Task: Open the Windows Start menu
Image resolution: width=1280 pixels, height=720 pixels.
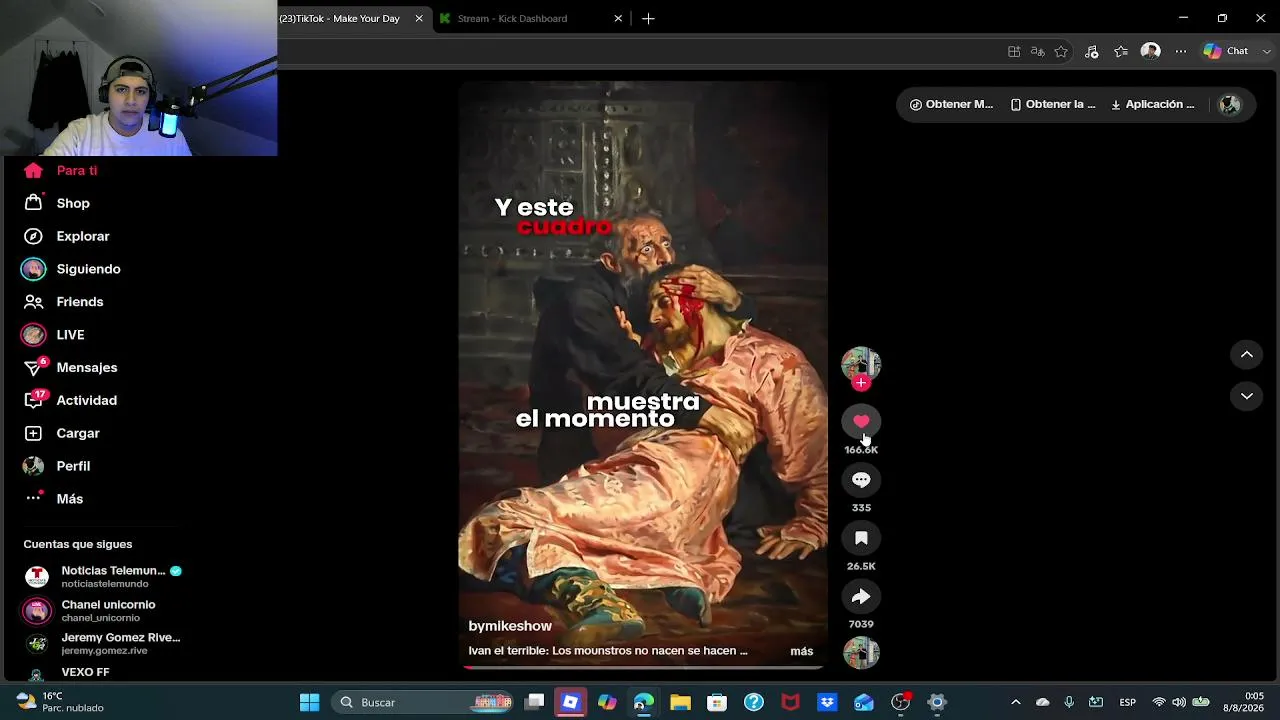Action: (310, 702)
